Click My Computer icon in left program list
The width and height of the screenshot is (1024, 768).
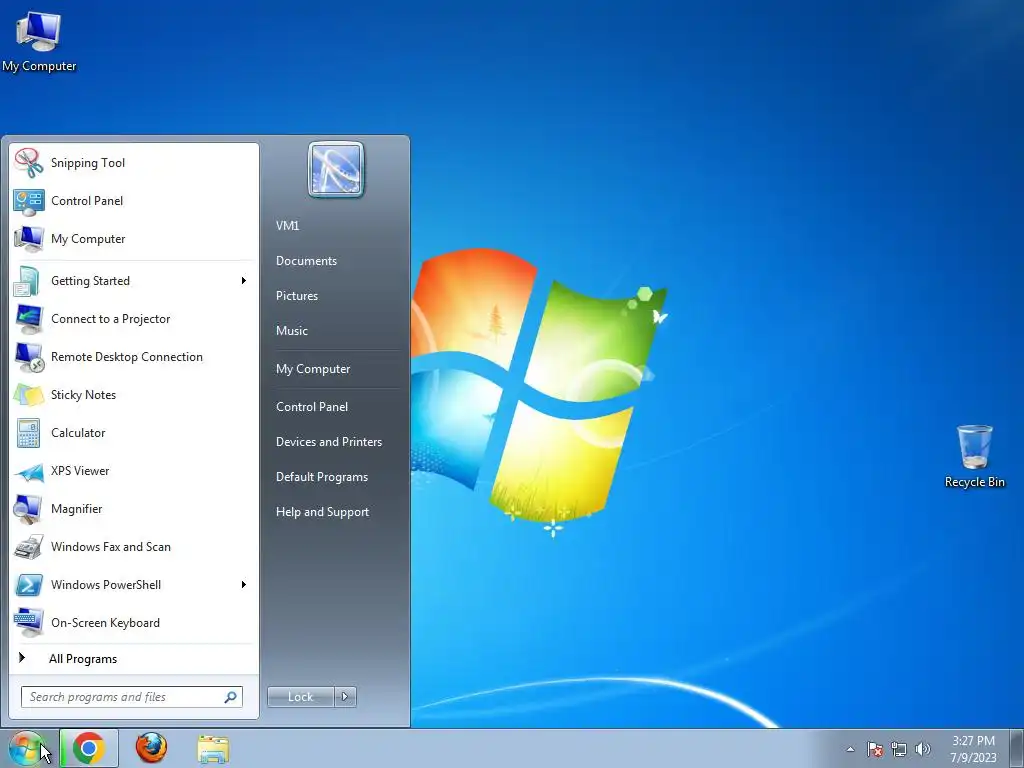point(29,239)
